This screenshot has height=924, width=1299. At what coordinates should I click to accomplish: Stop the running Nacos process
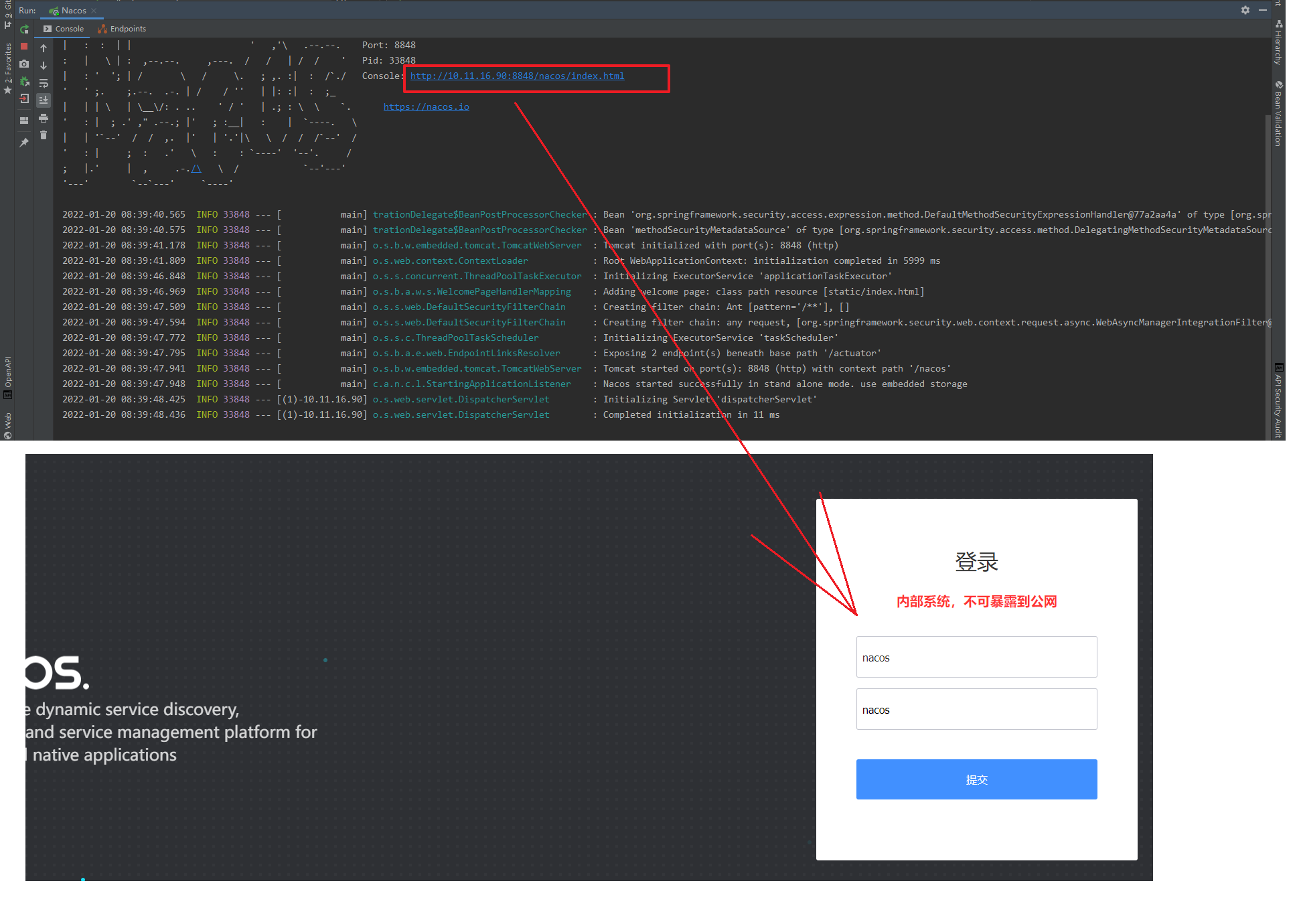click(x=24, y=46)
